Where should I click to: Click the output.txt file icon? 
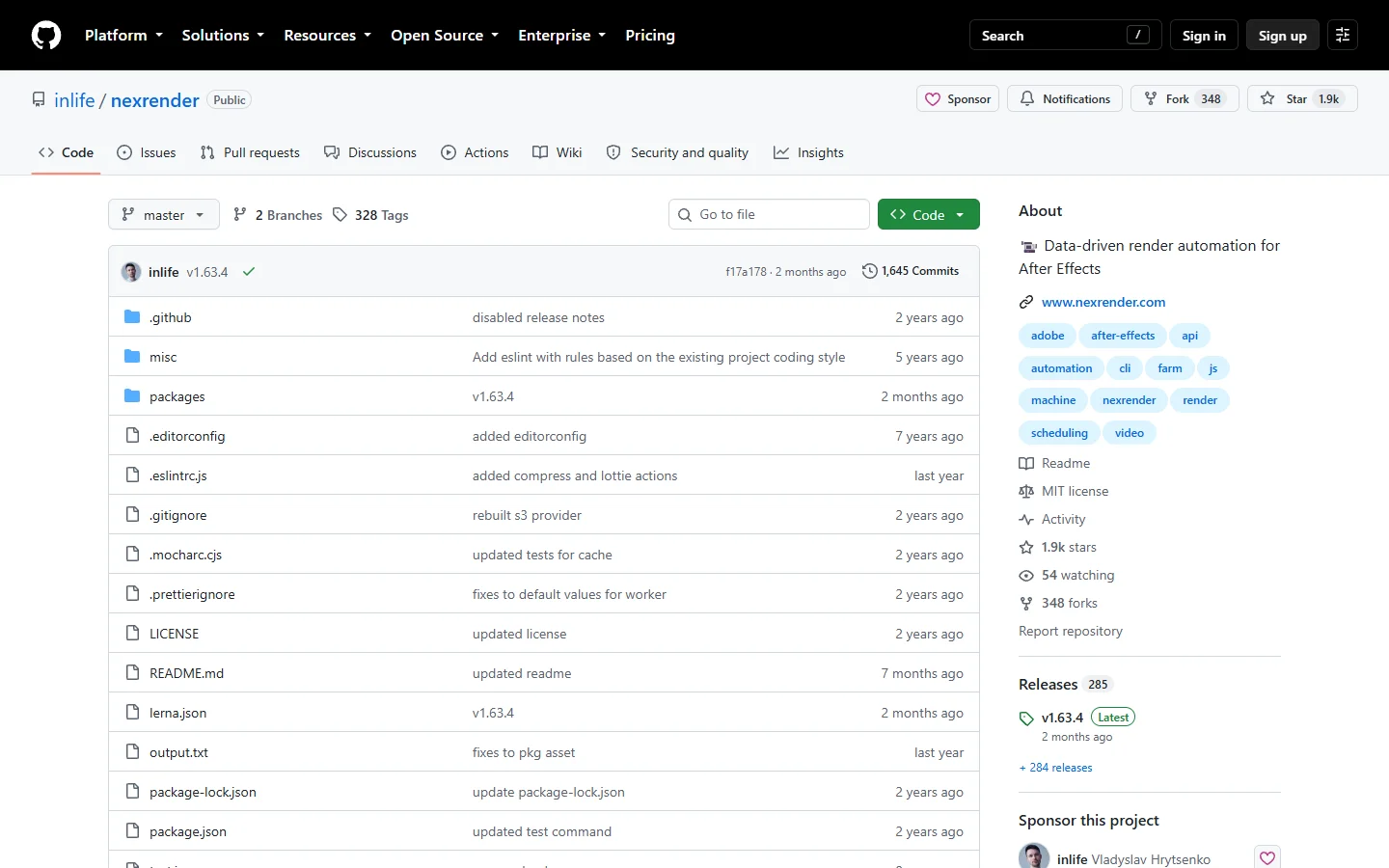[132, 752]
